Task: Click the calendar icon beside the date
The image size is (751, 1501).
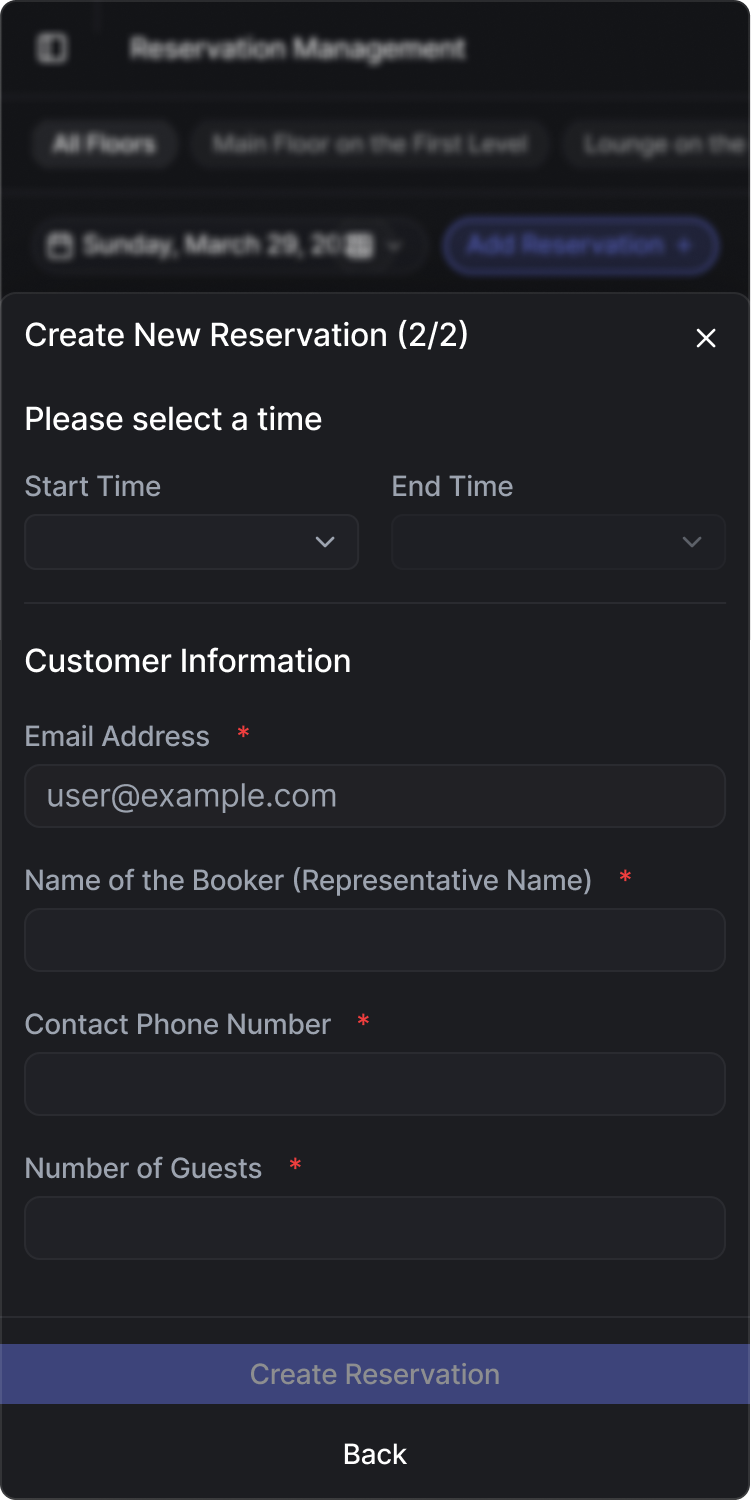Action: point(61,246)
